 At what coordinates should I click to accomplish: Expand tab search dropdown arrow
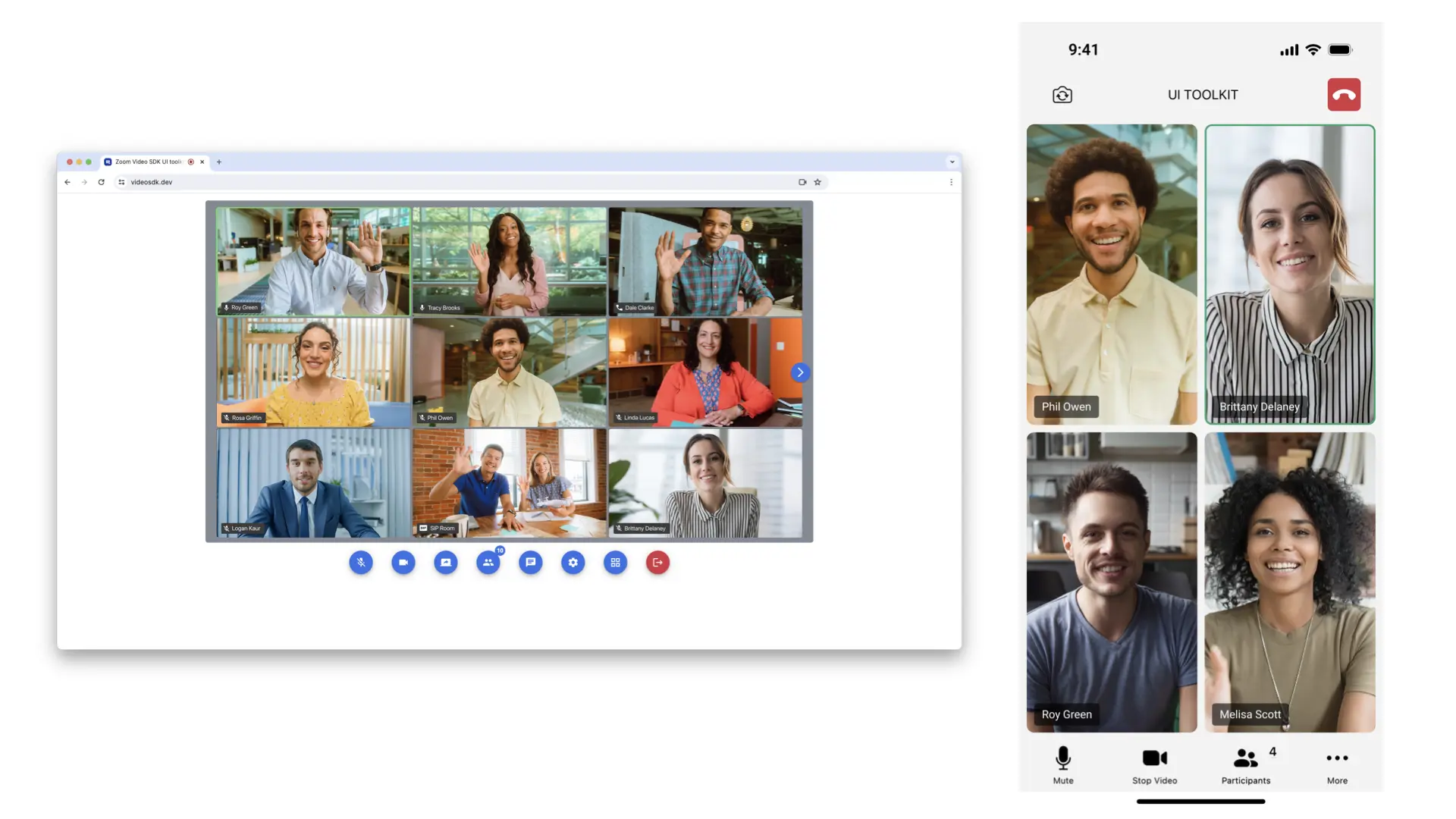click(x=952, y=162)
